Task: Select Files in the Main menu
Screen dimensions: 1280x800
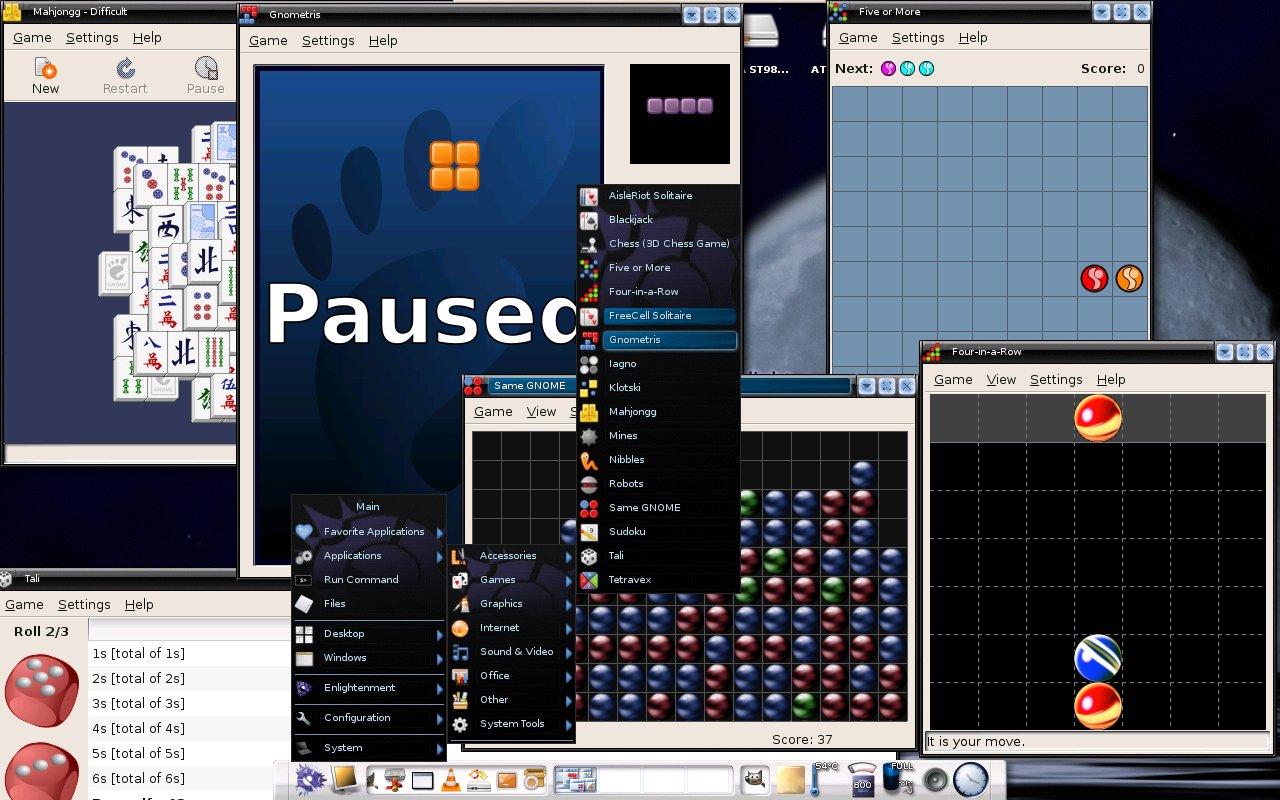Action: pos(368,603)
